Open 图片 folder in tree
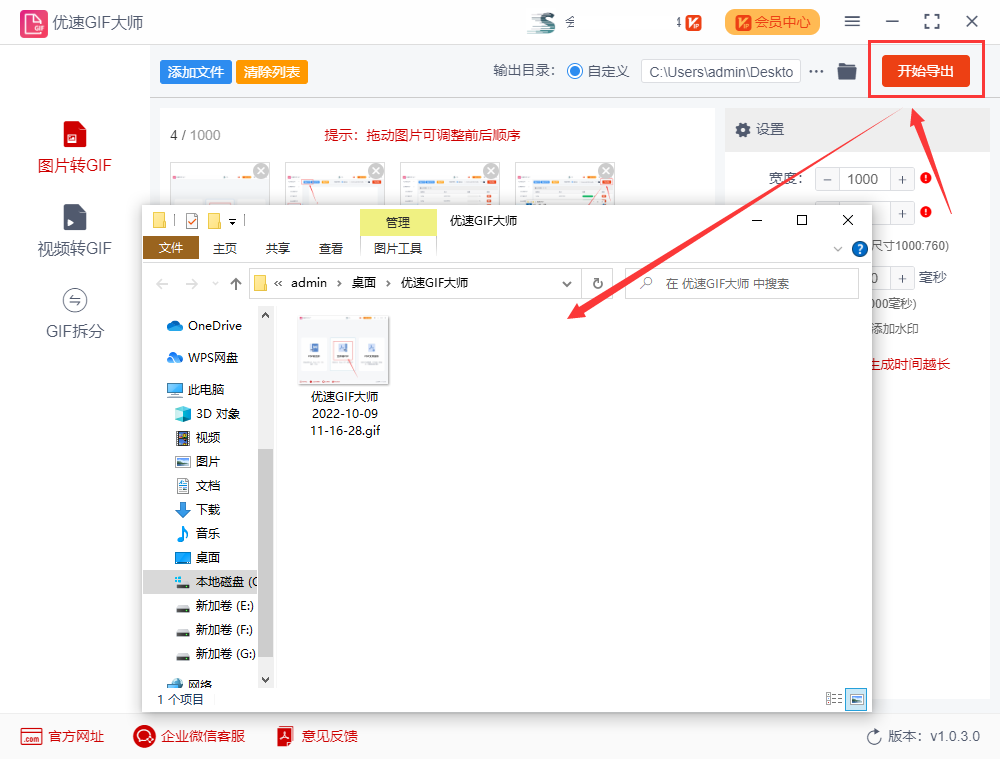Viewport: 1000px width, 760px height. pos(198,462)
